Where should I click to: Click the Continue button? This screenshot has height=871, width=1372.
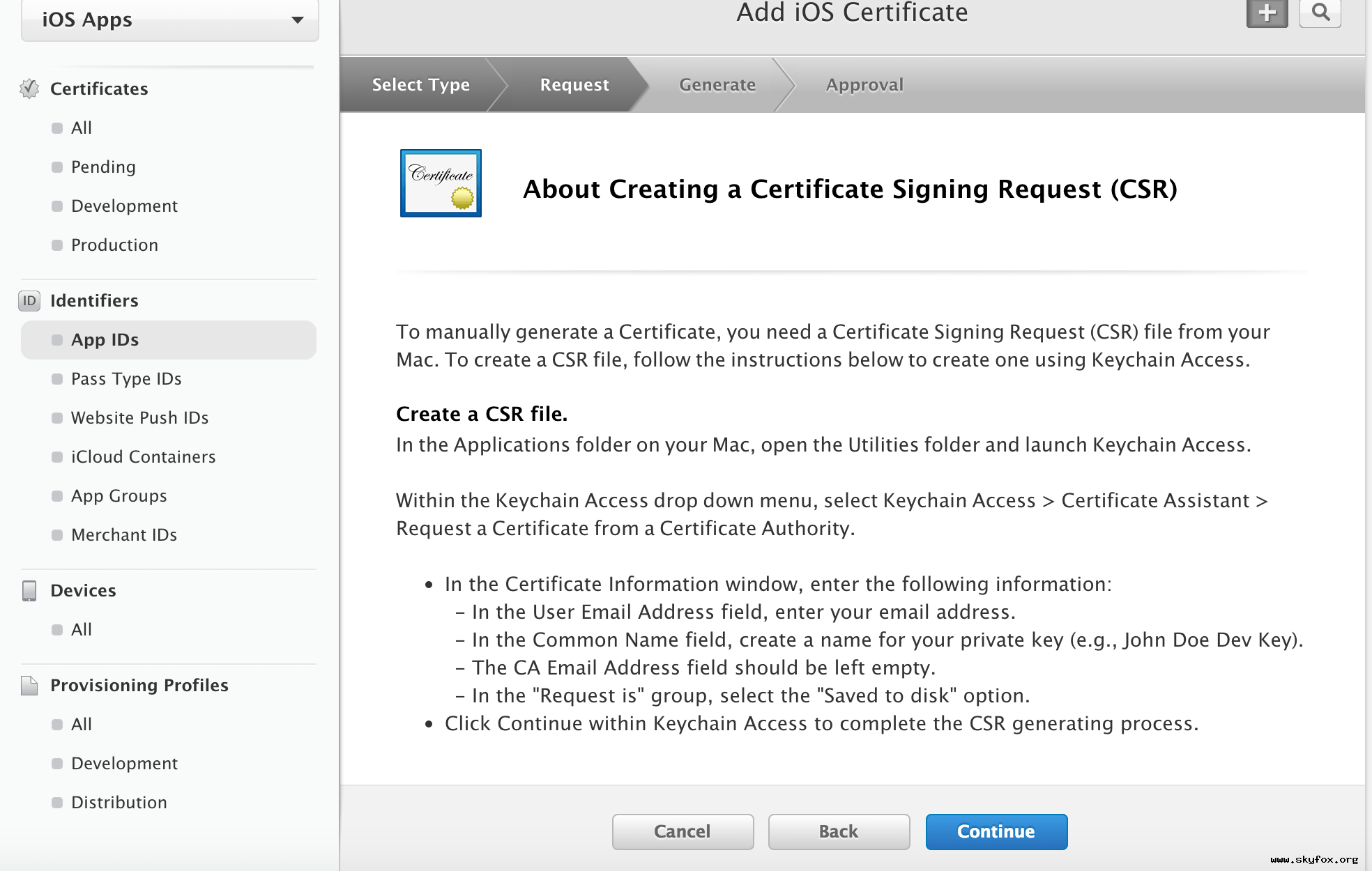pyautogui.click(x=994, y=831)
